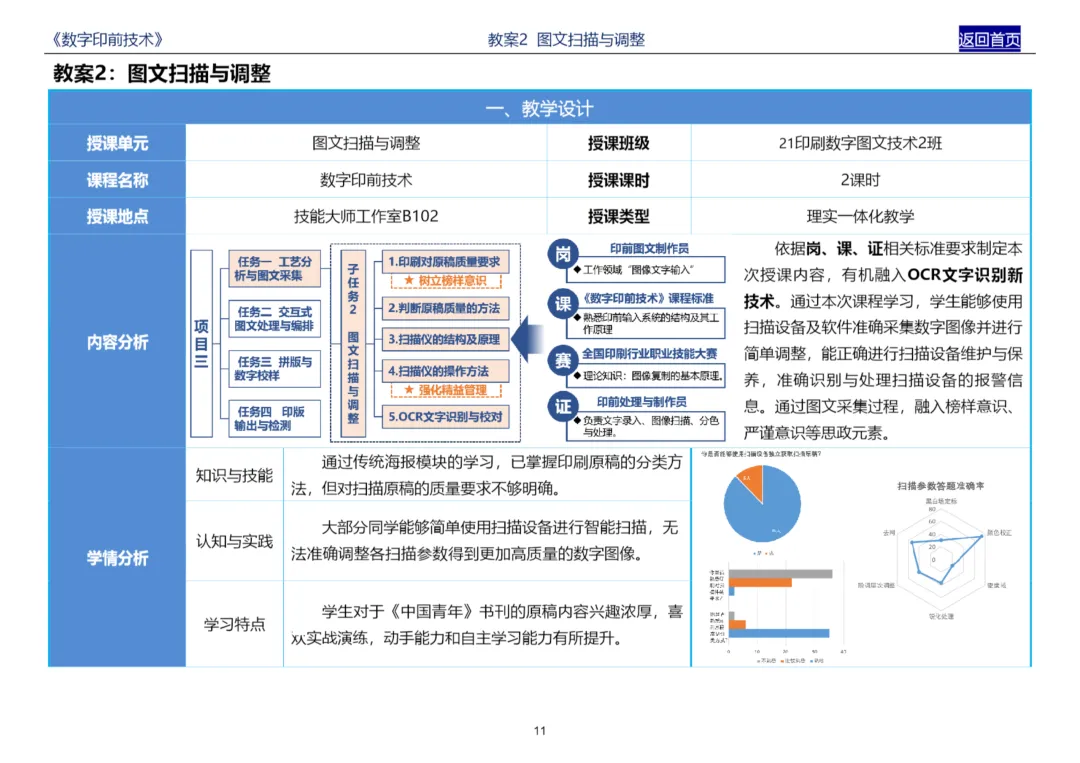The height and width of the screenshot is (763, 1080).
Task: Click the 证 circle icon
Action: click(563, 406)
